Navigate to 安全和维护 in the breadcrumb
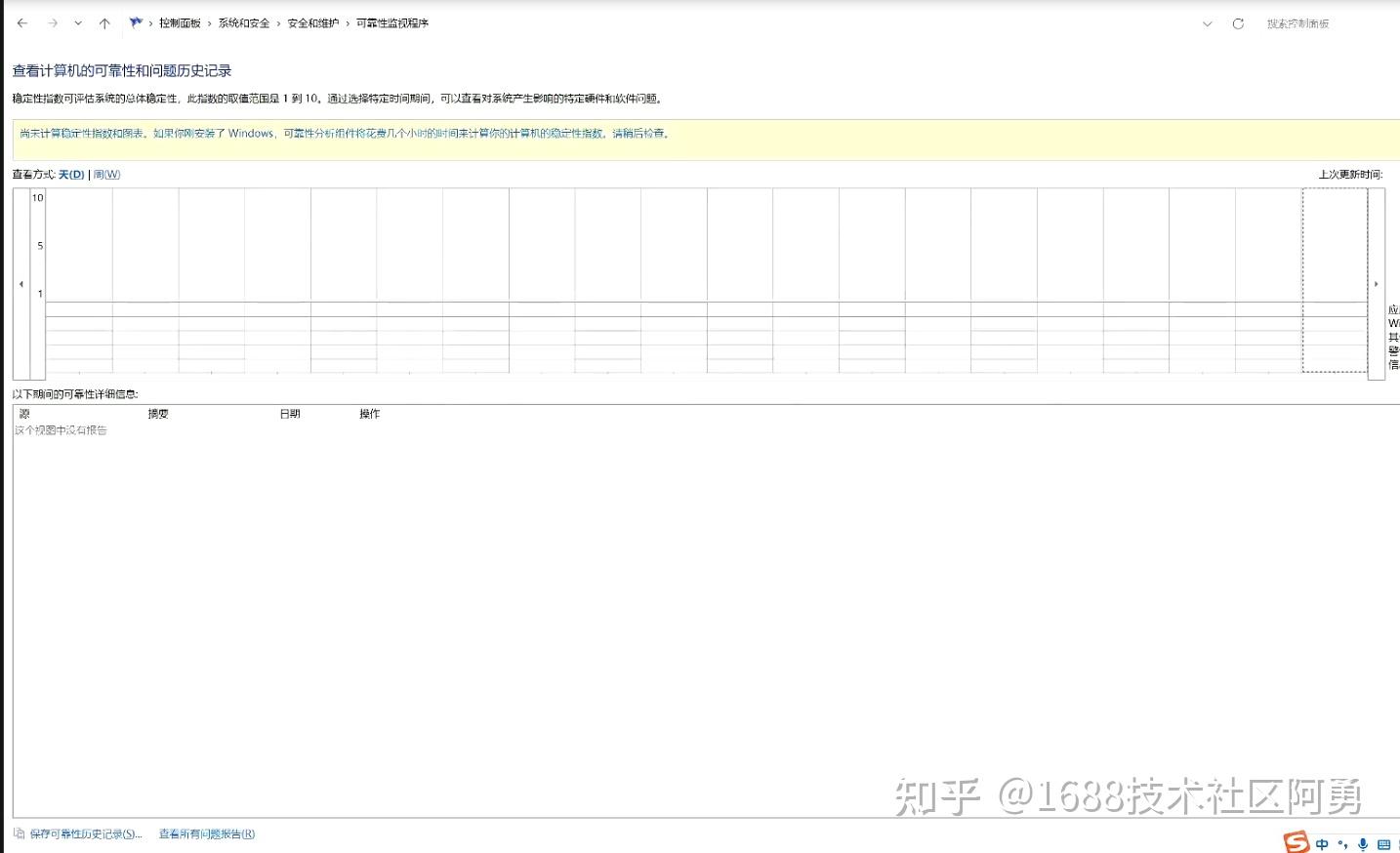Image resolution: width=1400 pixels, height=853 pixels. pyautogui.click(x=311, y=22)
